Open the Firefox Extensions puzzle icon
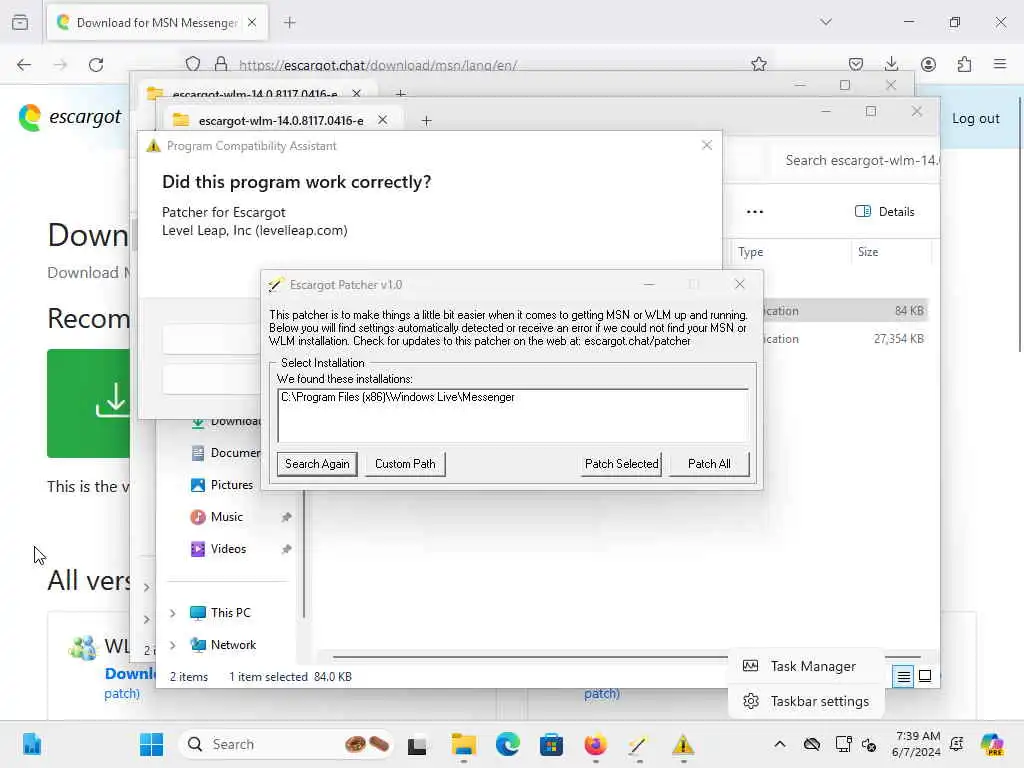Viewport: 1024px width, 768px height. [965, 64]
